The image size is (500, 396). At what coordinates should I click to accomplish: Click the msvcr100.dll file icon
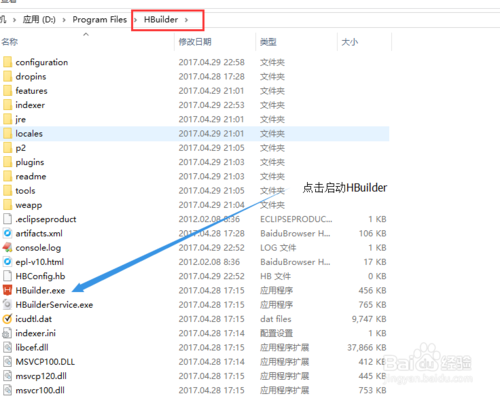pyautogui.click(x=7, y=390)
